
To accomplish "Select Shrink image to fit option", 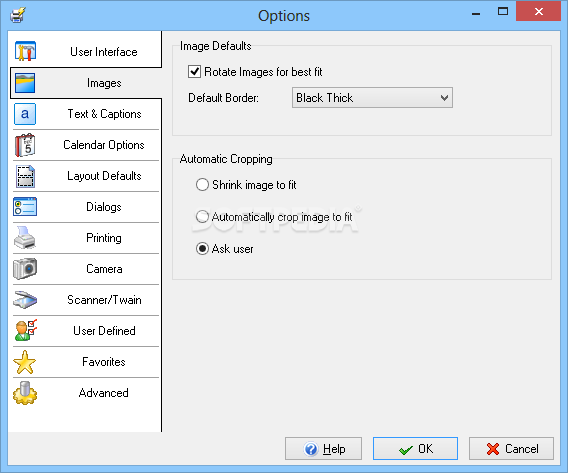I will 202,185.
